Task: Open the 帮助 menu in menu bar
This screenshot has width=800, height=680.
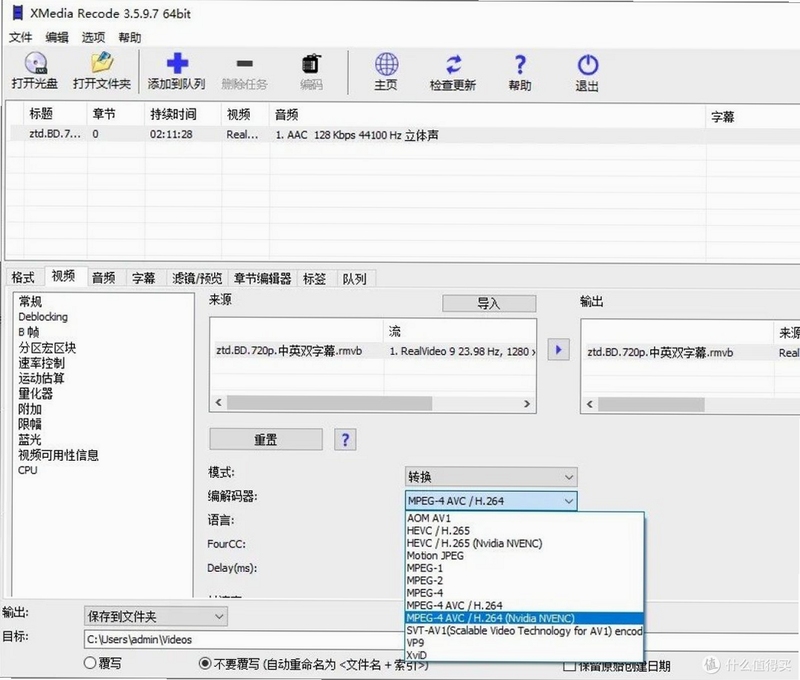Action: (130, 37)
